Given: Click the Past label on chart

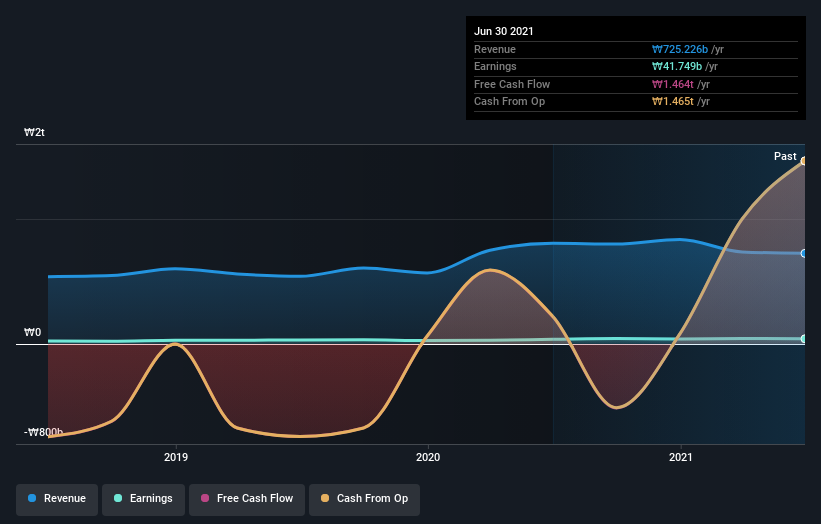Looking at the screenshot, I should (x=785, y=156).
